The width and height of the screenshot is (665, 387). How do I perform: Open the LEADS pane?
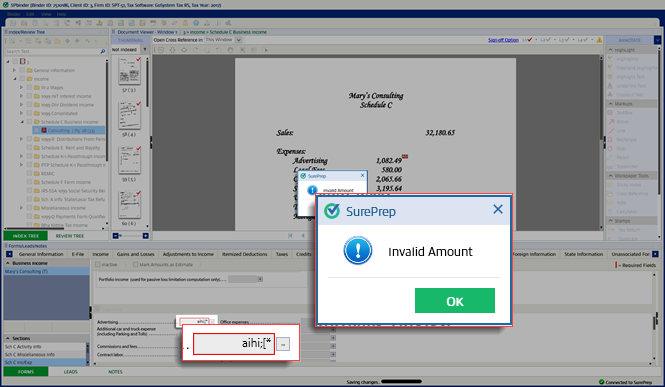tap(70, 372)
